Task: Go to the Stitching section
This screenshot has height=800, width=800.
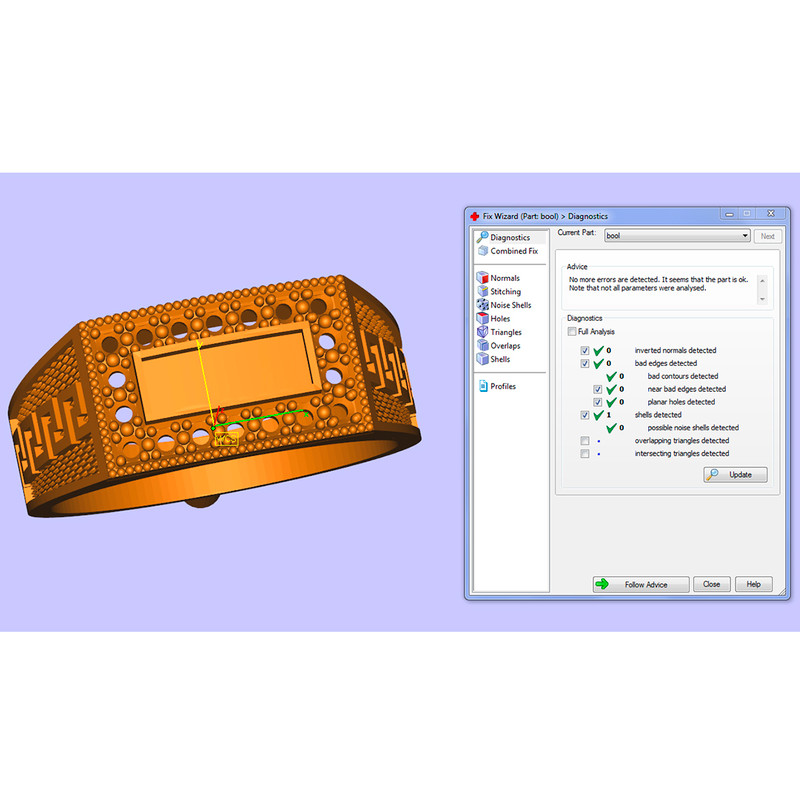Action: pos(505,292)
